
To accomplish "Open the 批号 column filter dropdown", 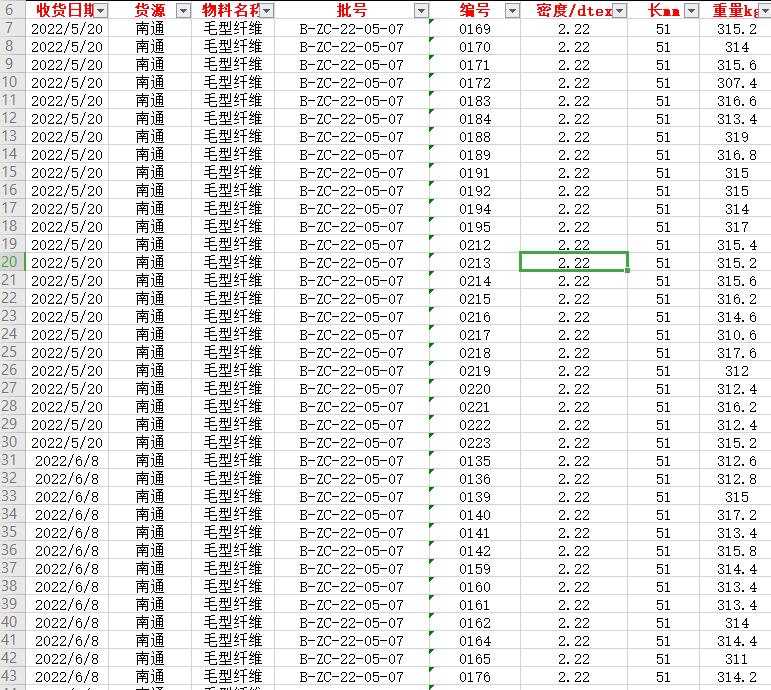I will (421, 11).
